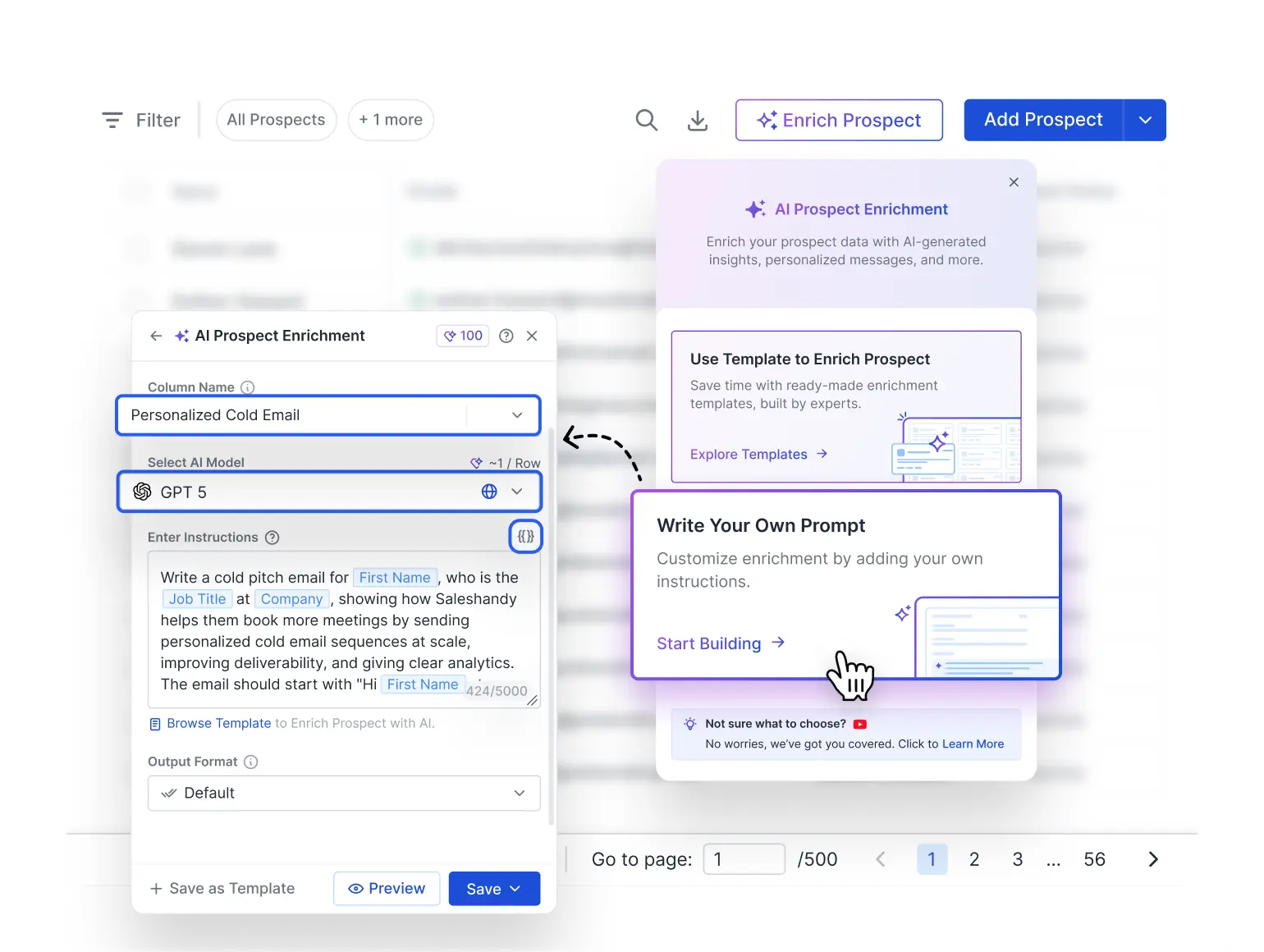
Task: Click the Output Format info icon
Action: click(x=251, y=762)
